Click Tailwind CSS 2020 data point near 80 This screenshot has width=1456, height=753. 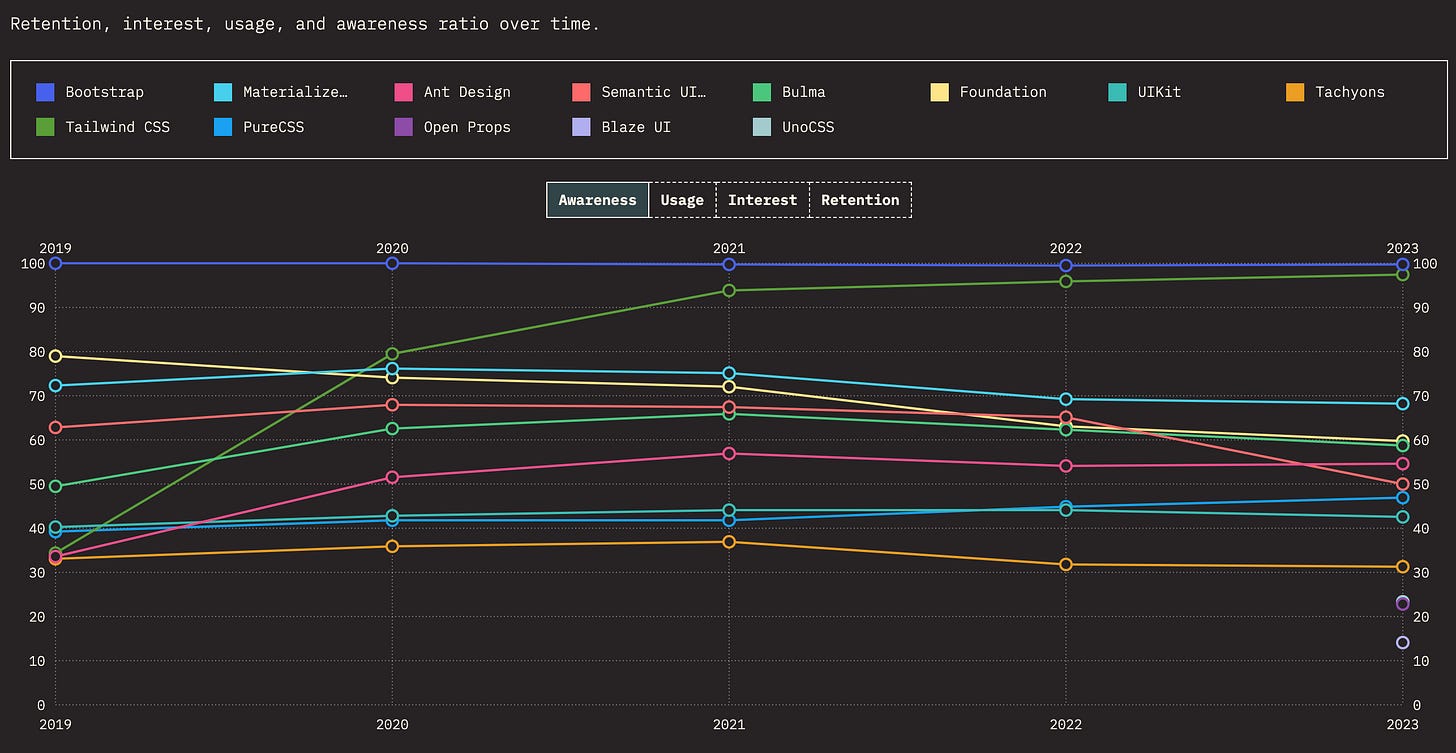tap(392, 354)
